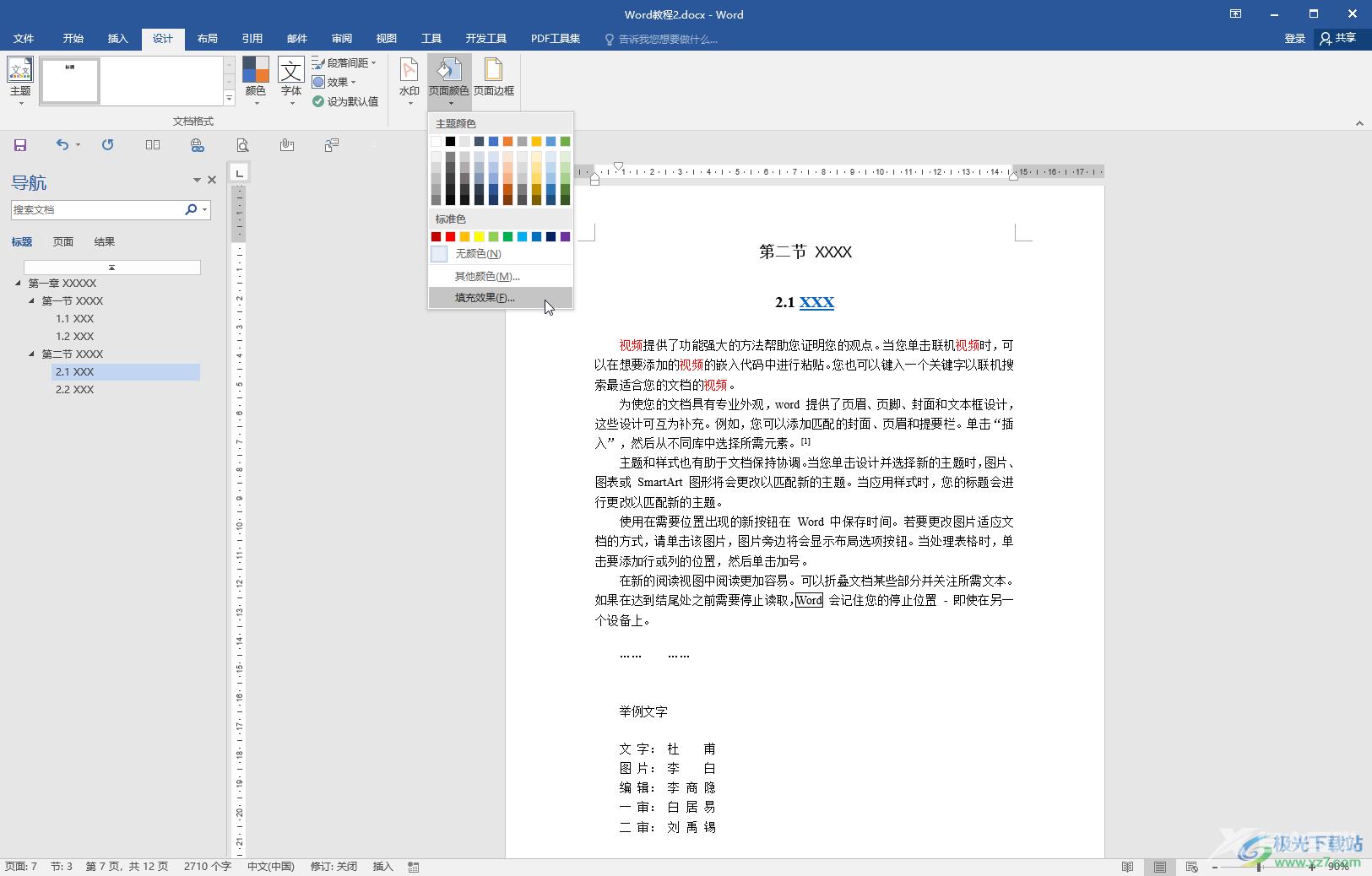Click the redo circular arrow icon

coord(107,145)
